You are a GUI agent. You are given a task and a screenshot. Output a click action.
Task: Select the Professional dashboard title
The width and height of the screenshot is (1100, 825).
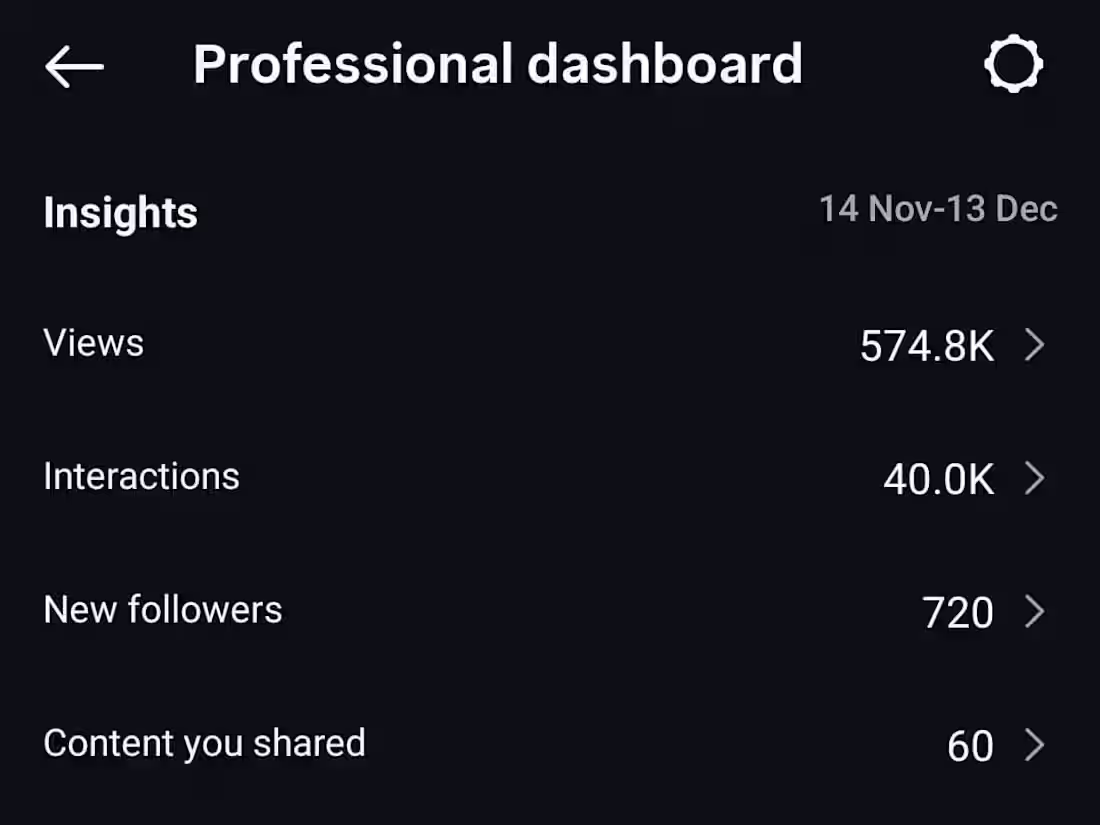(x=498, y=63)
